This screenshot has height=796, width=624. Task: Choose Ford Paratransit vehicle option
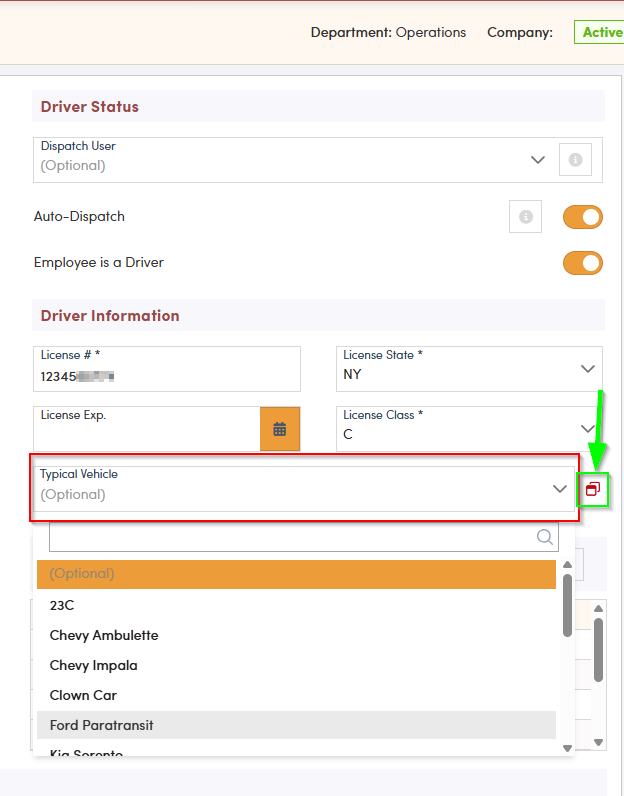pos(102,725)
